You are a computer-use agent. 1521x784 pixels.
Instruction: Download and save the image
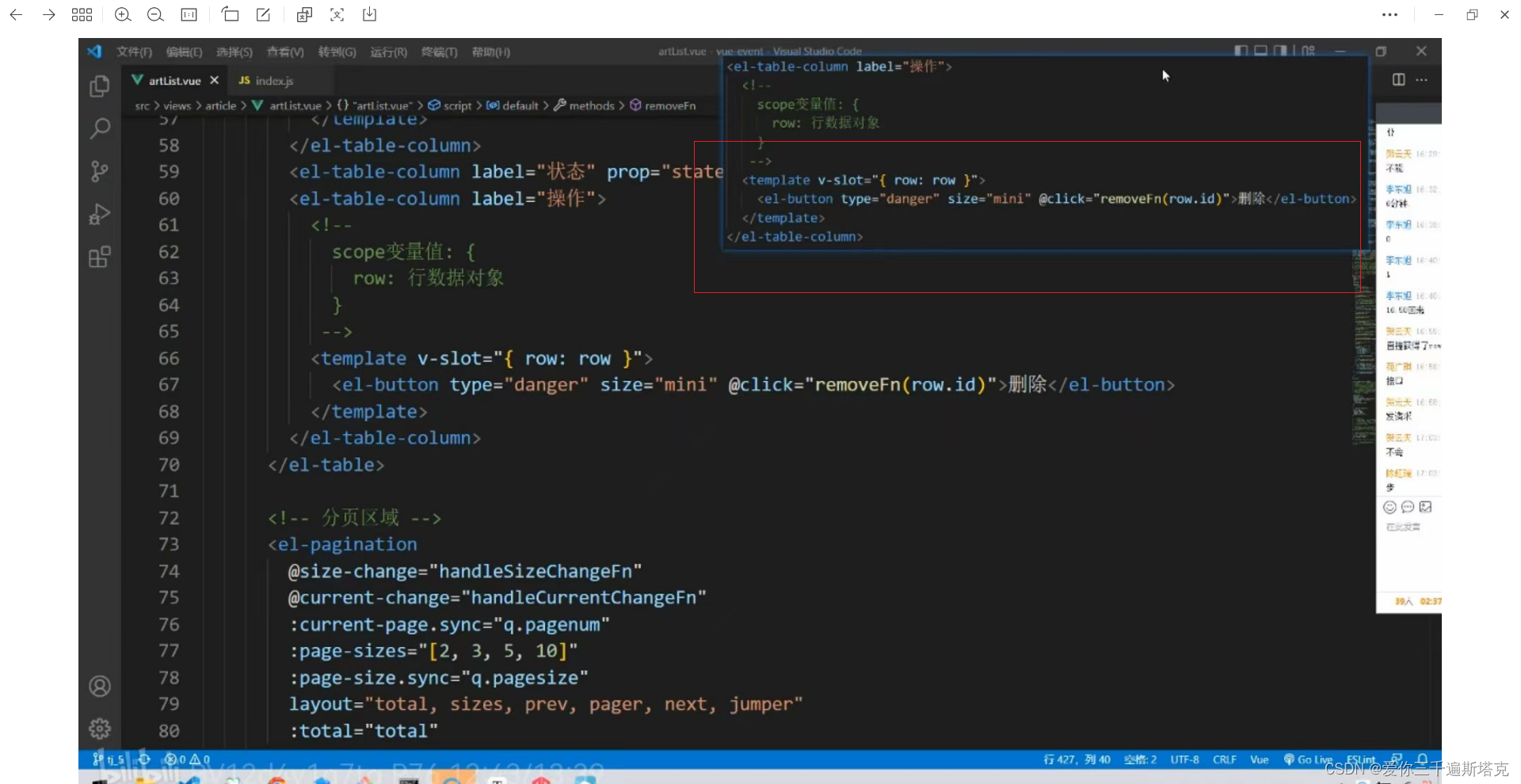[369, 14]
